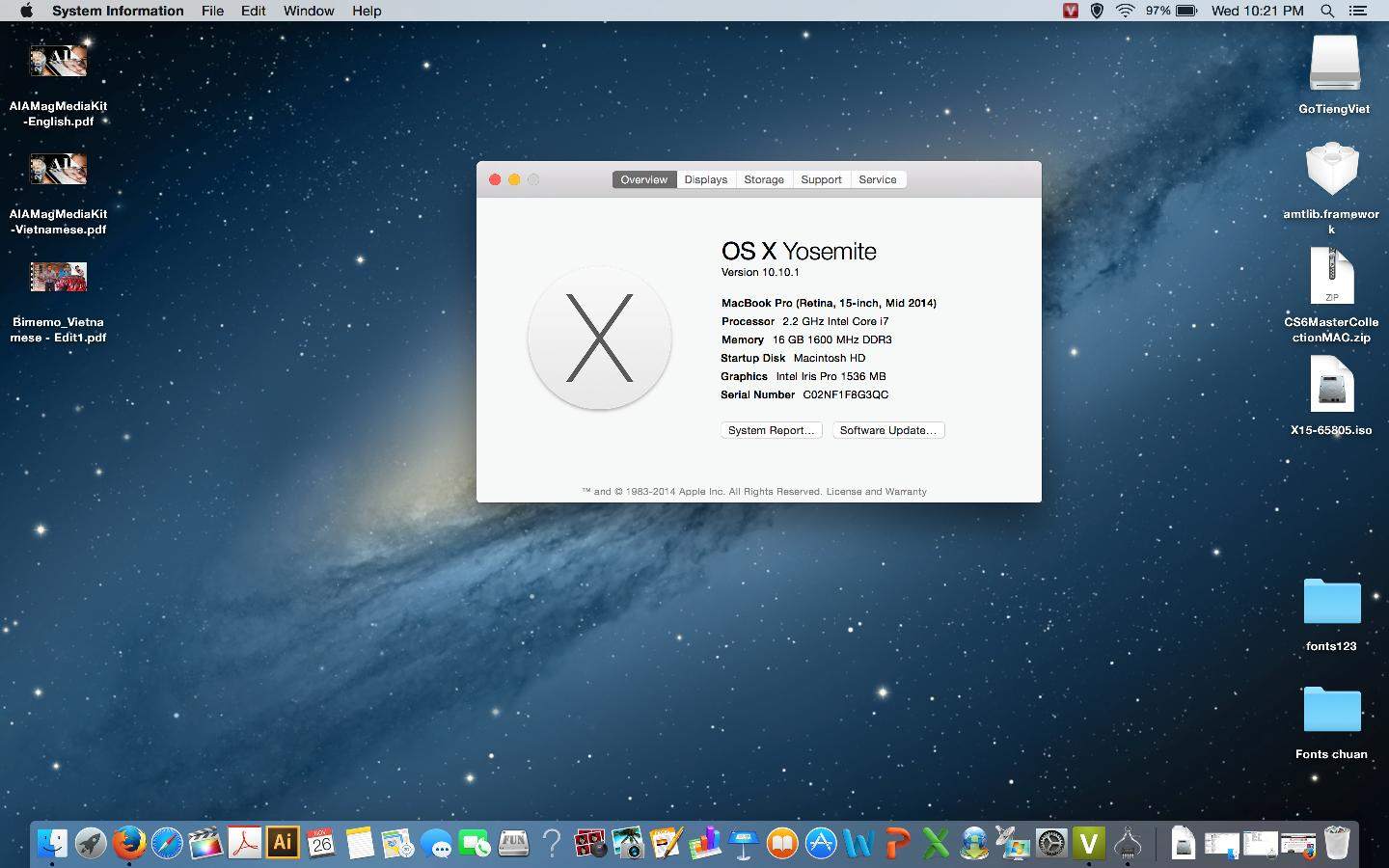Open the Notes app in the Dock
Viewport: 1389px width, 868px height.
360,843
